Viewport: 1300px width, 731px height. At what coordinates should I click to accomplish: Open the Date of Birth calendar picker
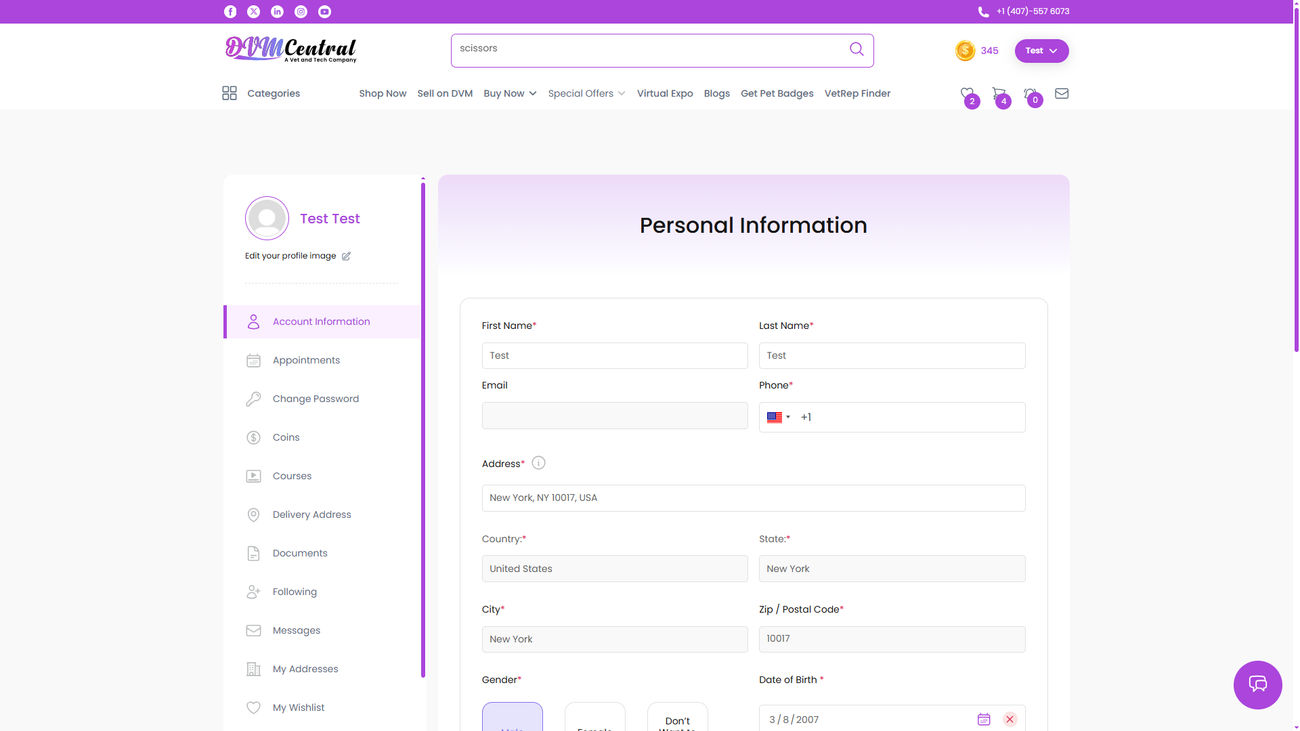[984, 720]
